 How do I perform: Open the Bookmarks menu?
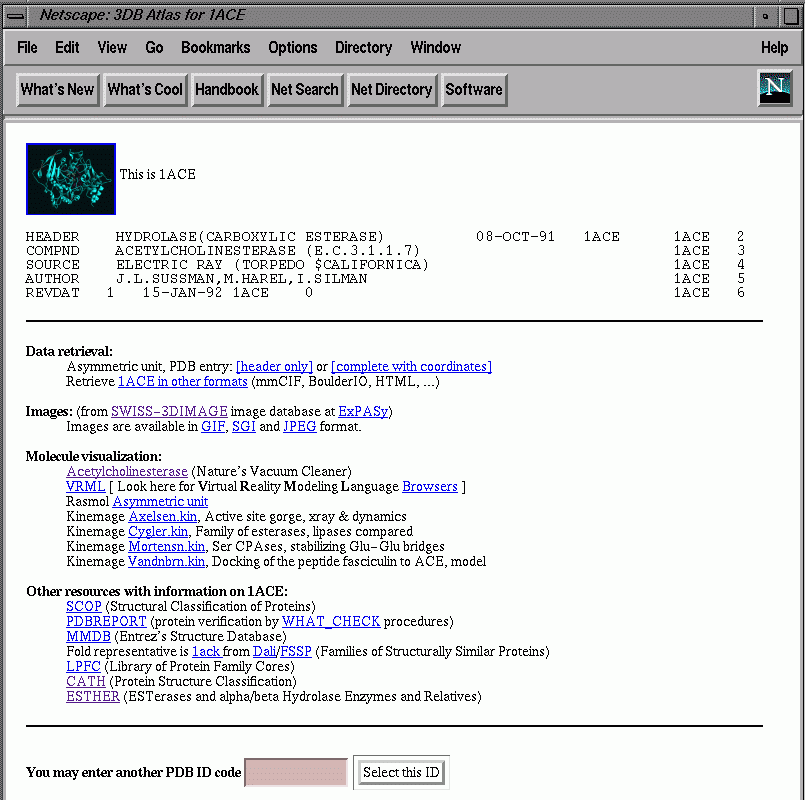[x=216, y=47]
